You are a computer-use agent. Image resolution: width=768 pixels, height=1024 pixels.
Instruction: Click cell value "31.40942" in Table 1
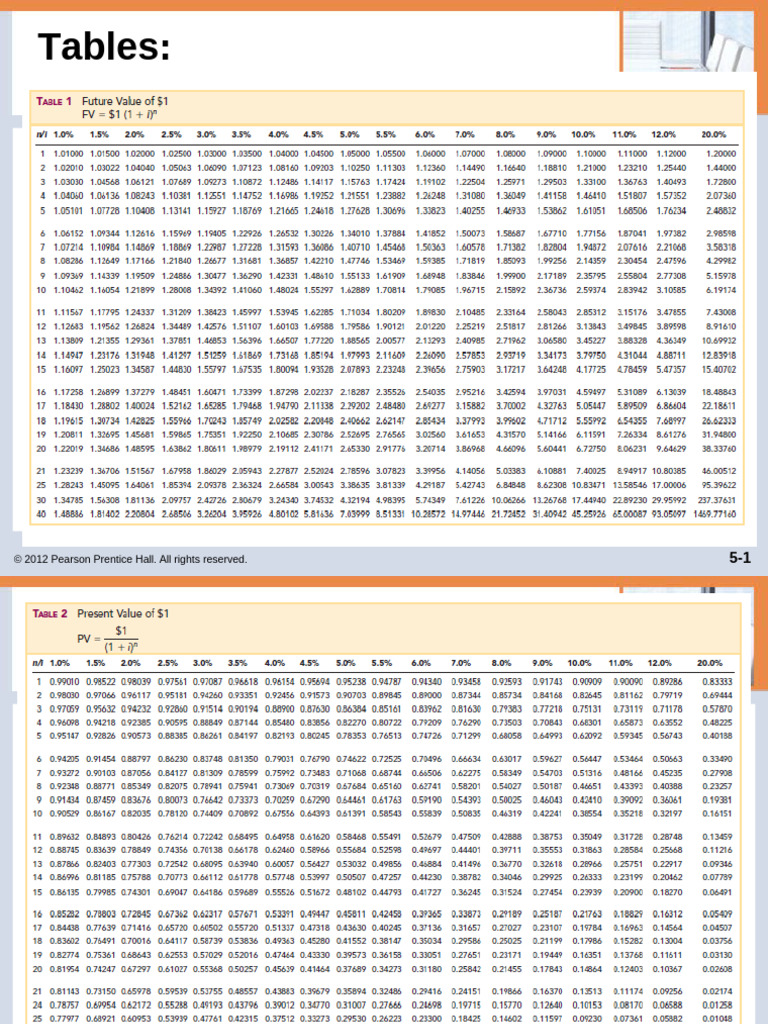(x=551, y=514)
